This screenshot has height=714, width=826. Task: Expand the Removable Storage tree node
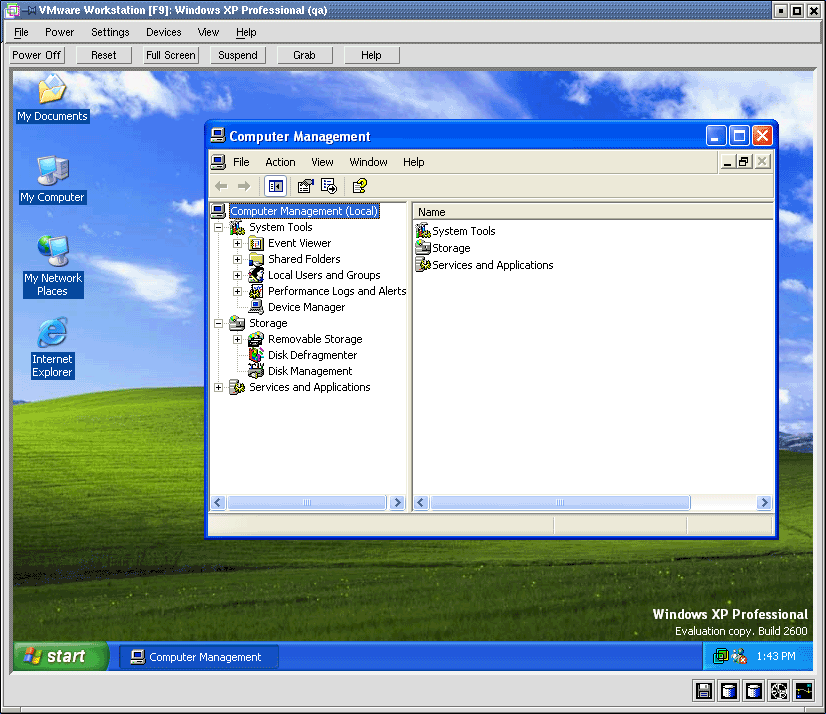pos(238,339)
